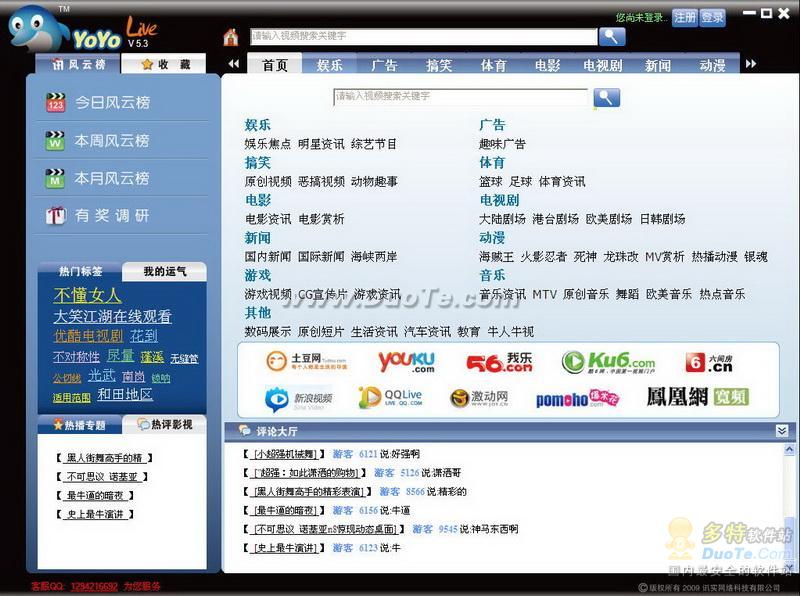Image resolution: width=800 pixels, height=596 pixels.
Task: Click the homepage search magnifier button
Action: pyautogui.click(x=607, y=97)
